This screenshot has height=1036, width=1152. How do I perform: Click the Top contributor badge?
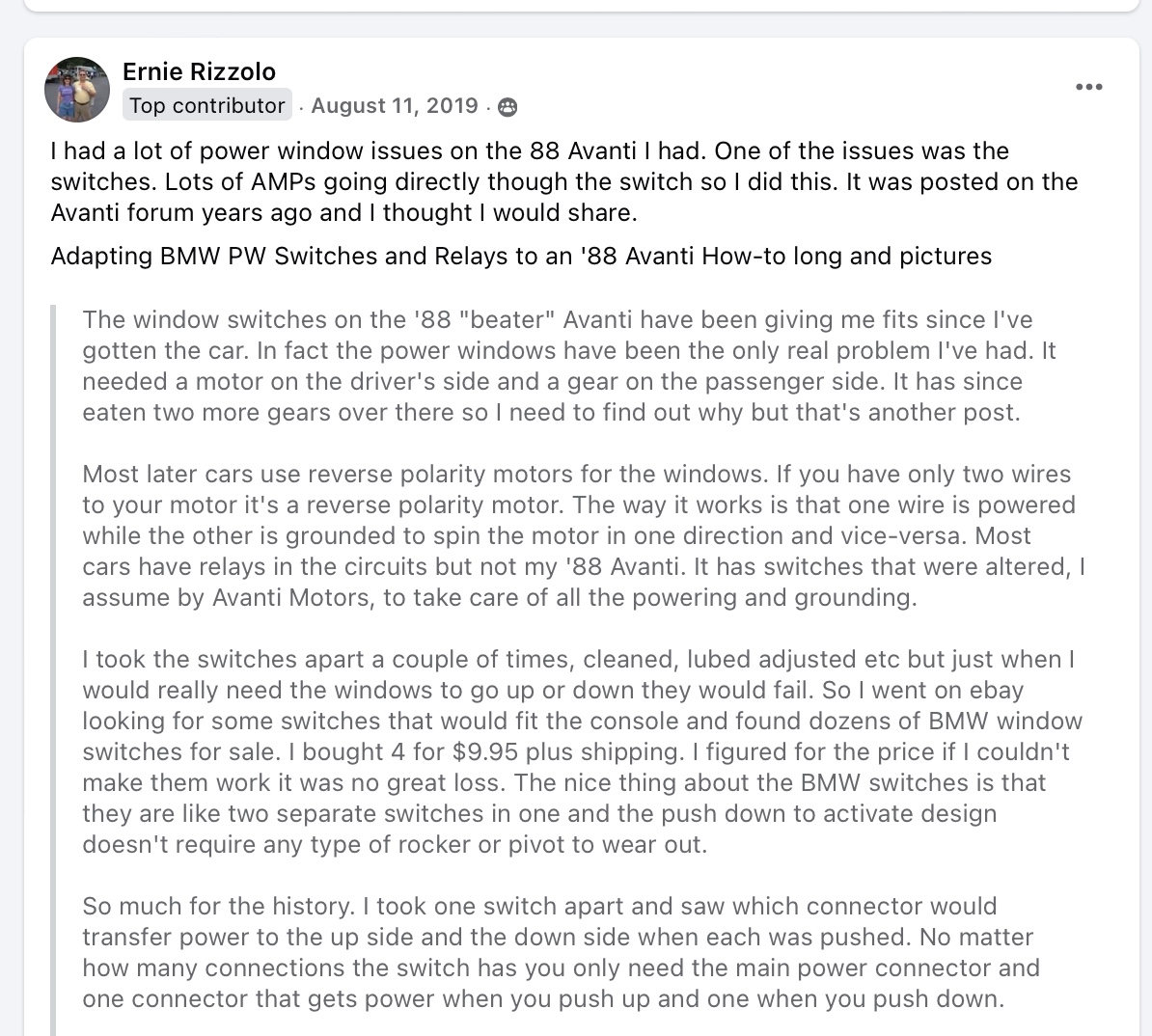coord(207,105)
